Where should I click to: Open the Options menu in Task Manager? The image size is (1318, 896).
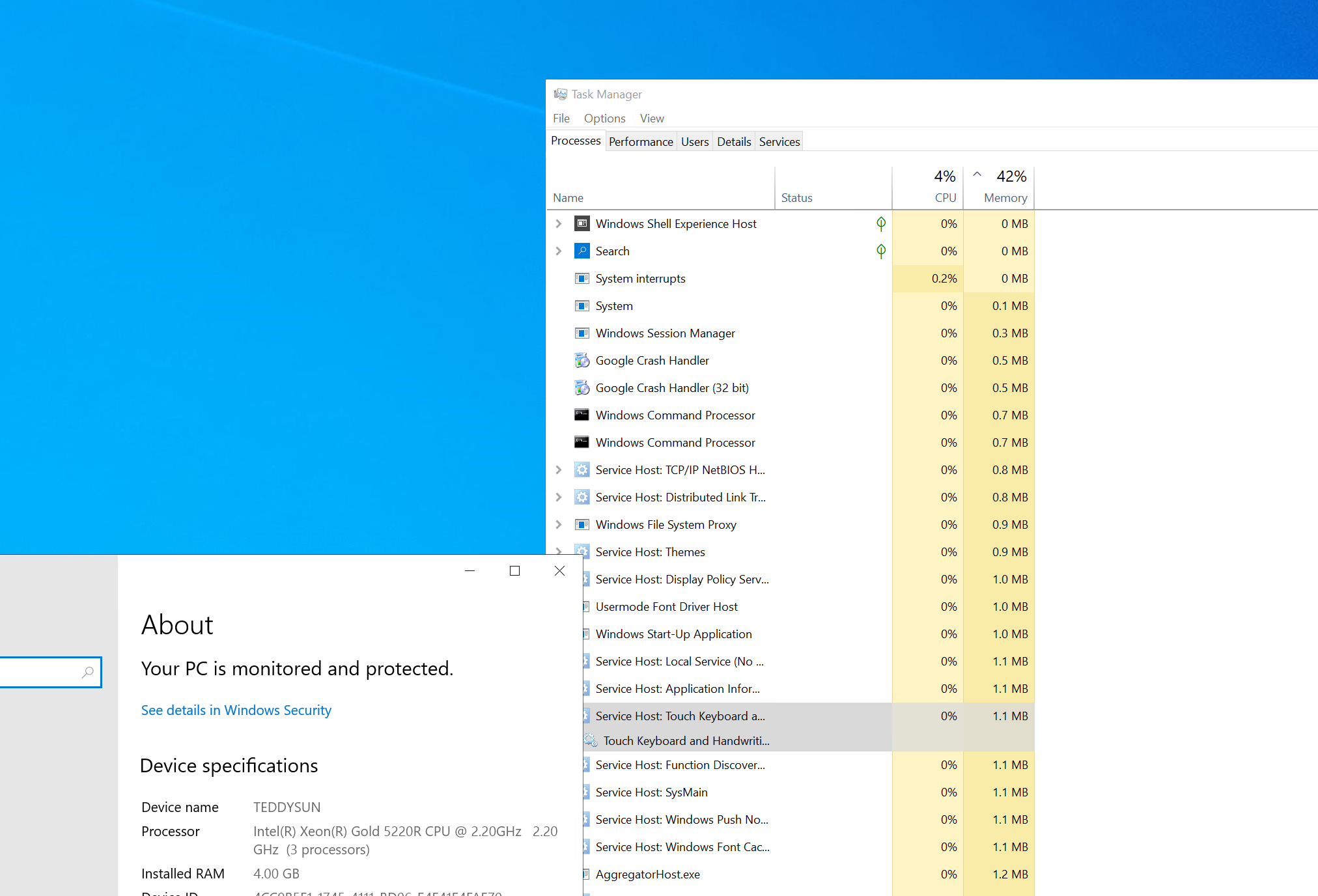(x=604, y=118)
